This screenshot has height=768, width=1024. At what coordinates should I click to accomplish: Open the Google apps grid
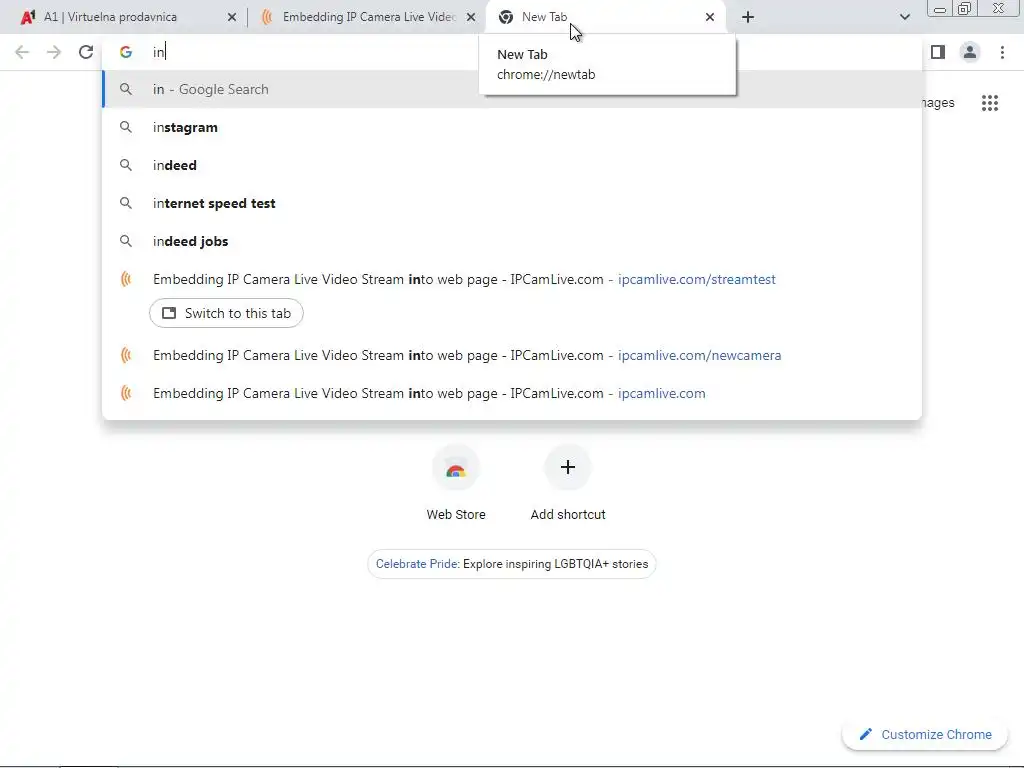coord(990,103)
